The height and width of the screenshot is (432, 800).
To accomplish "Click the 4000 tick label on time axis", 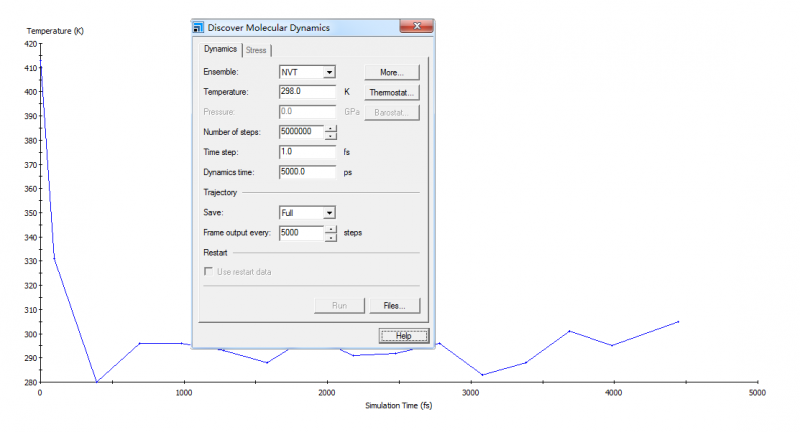I will pyautogui.click(x=613, y=393).
